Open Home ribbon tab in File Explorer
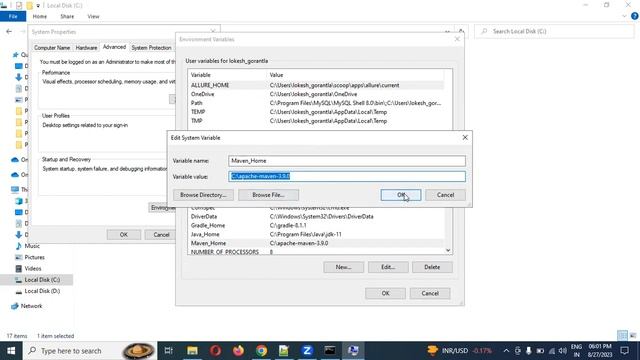This screenshot has width=640, height=360. click(40, 16)
